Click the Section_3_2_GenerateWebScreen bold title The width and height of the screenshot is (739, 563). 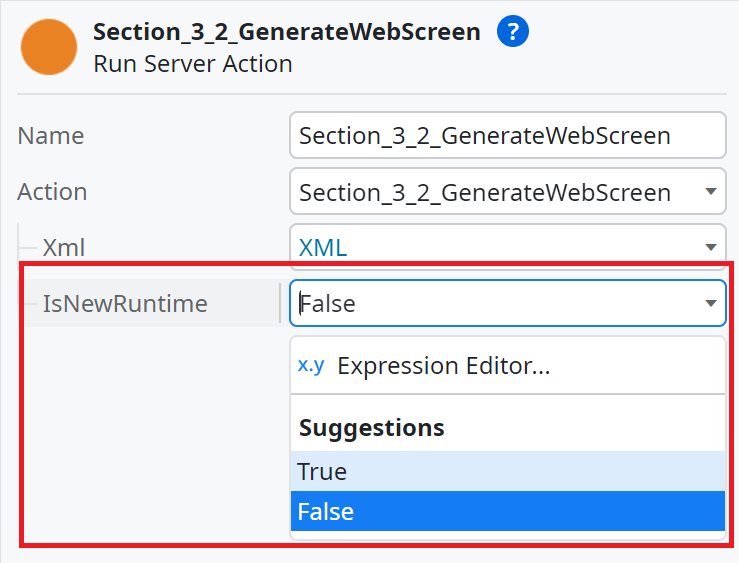286,31
